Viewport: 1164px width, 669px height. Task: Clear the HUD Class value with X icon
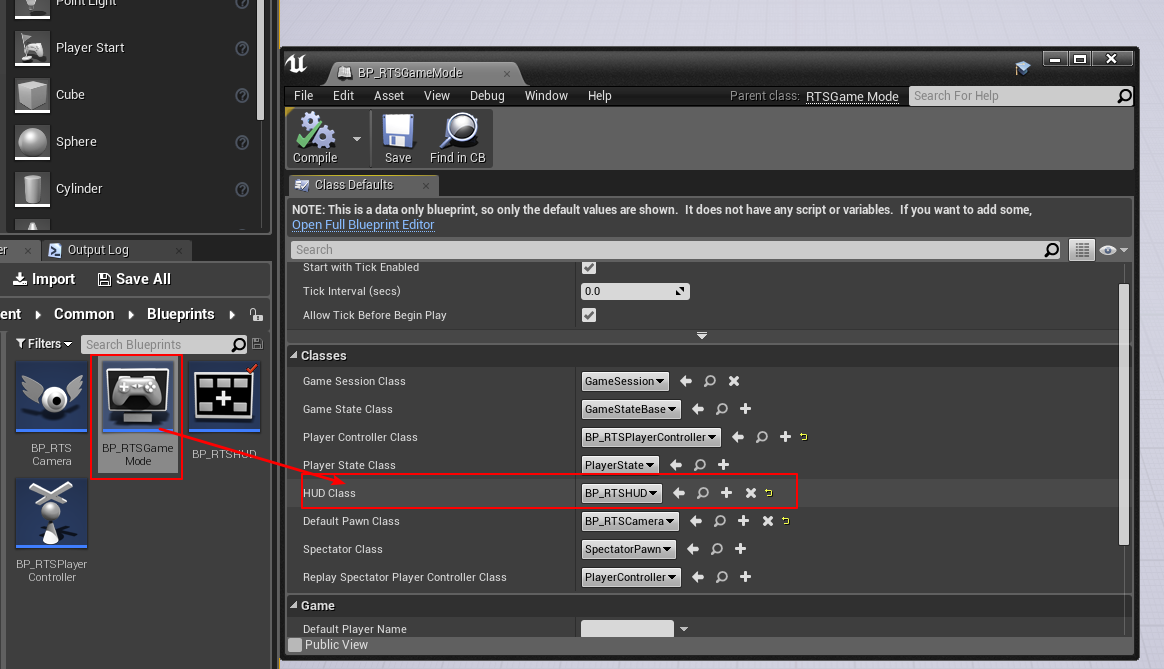tap(750, 493)
